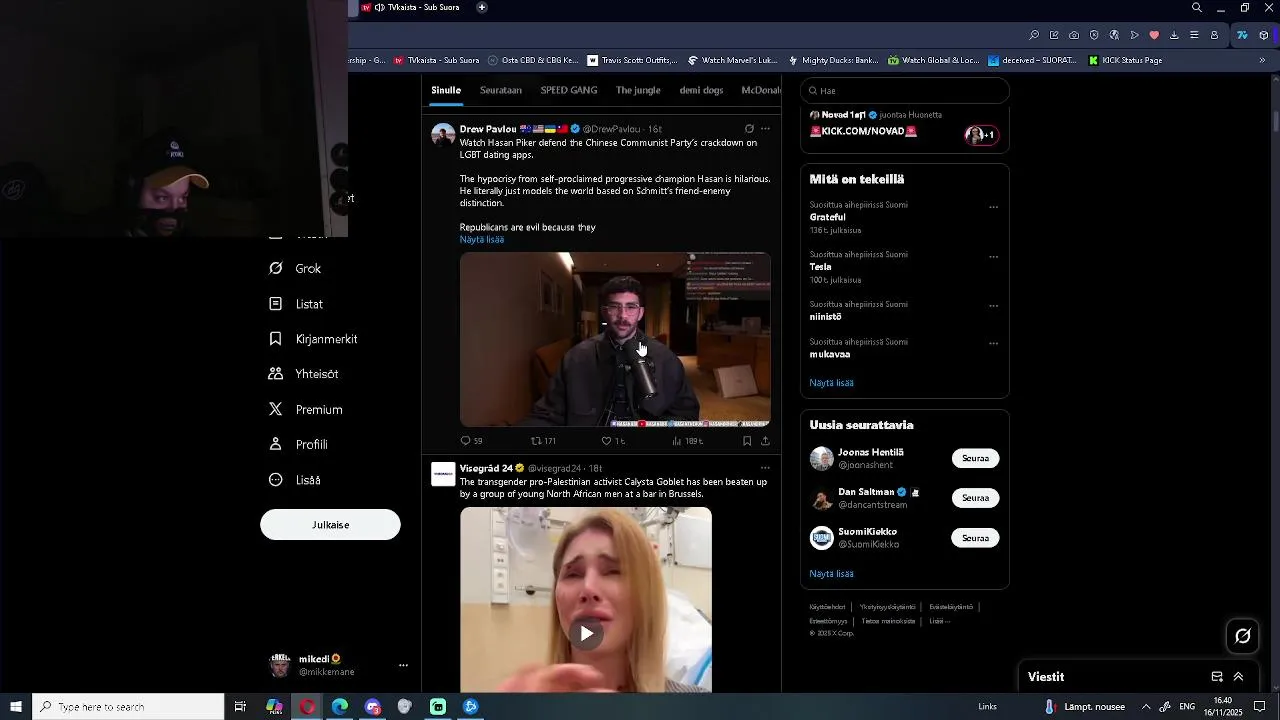Open Microsoft Edge from taskbar
This screenshot has height=720, width=1280.
coord(340,707)
